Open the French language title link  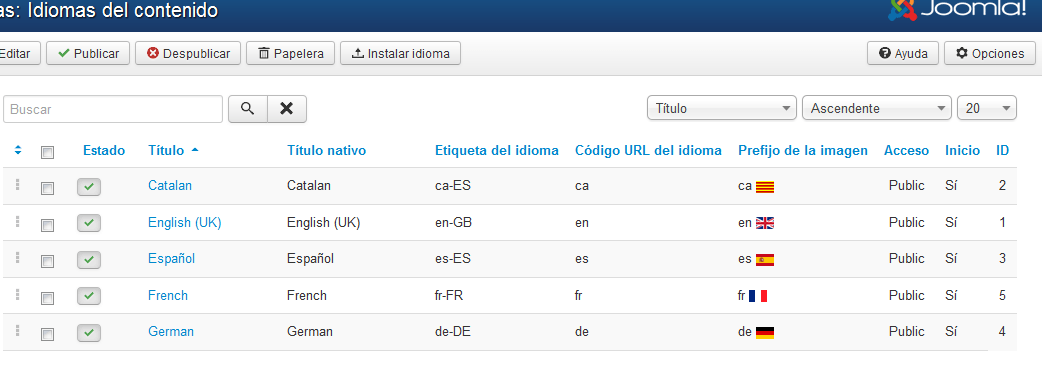(x=168, y=295)
